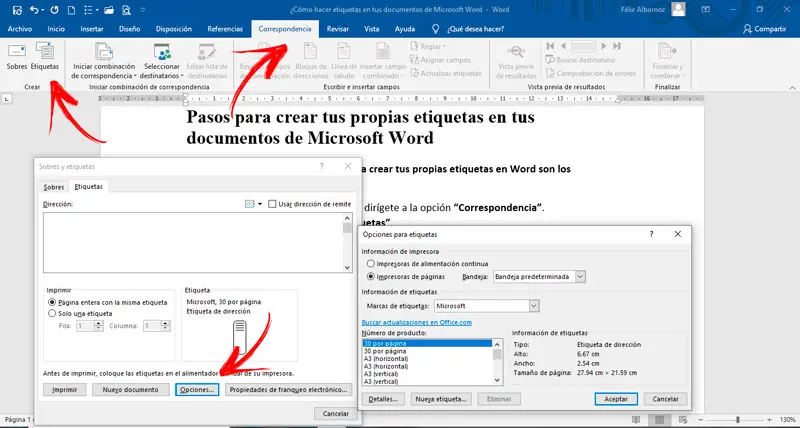800x428 pixels.
Task: Click the 130% zoom level in status bar
Action: click(x=788, y=419)
